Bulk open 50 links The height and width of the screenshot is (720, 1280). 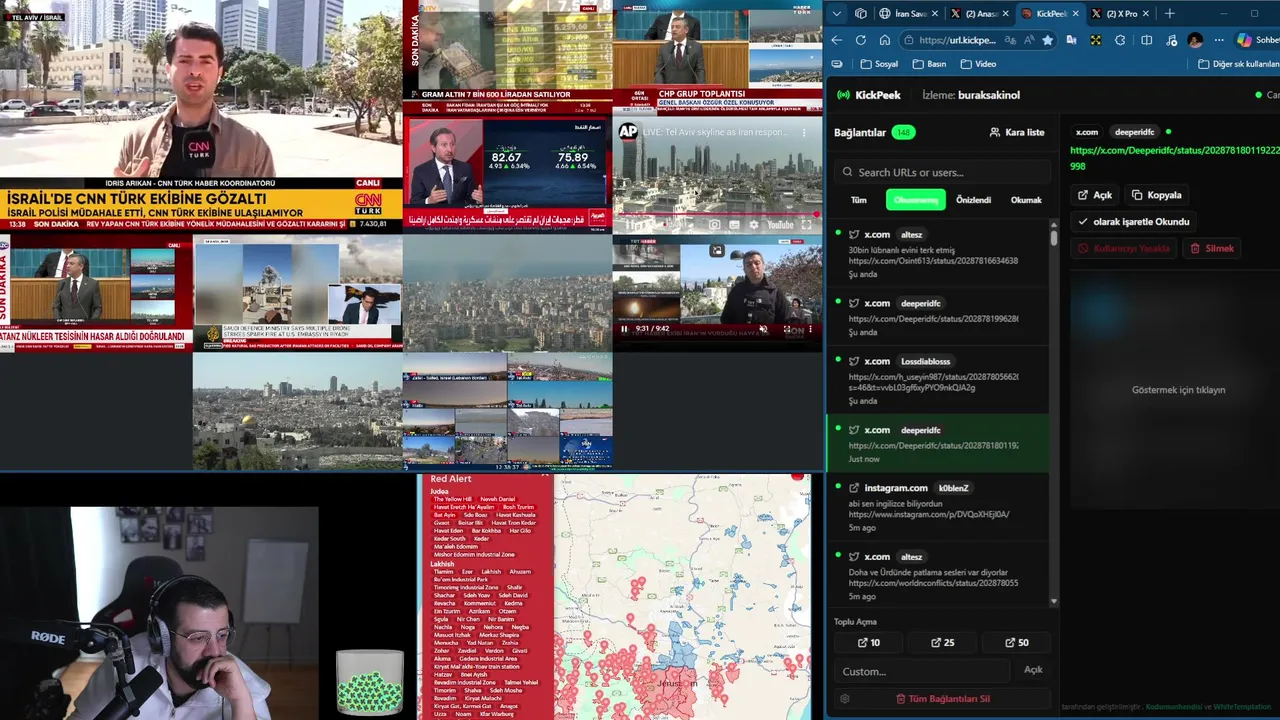(1015, 643)
